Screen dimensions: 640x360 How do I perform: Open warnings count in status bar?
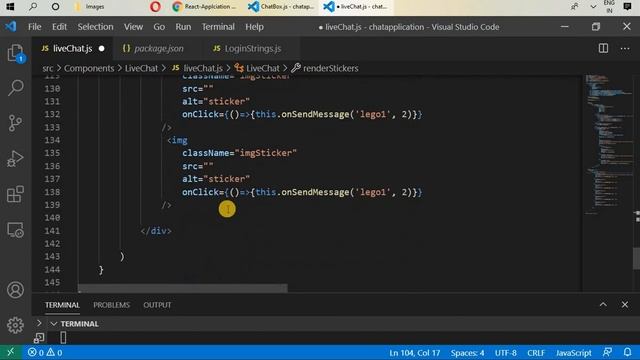54,352
